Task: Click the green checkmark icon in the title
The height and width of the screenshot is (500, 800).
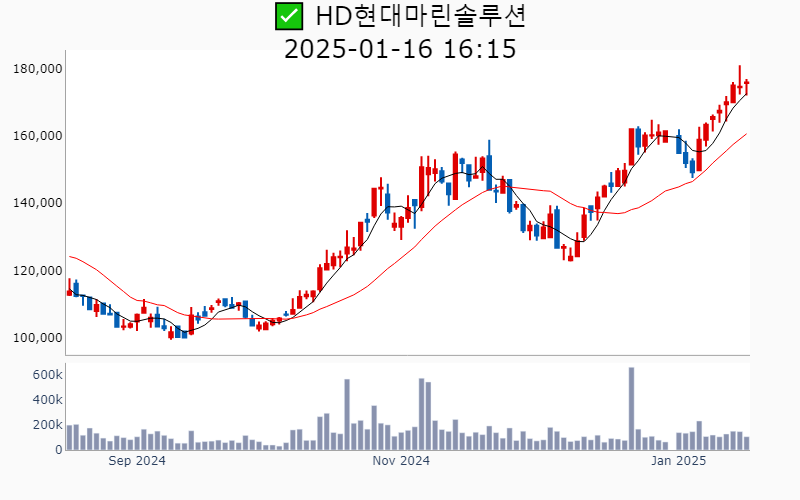Action: tap(289, 16)
